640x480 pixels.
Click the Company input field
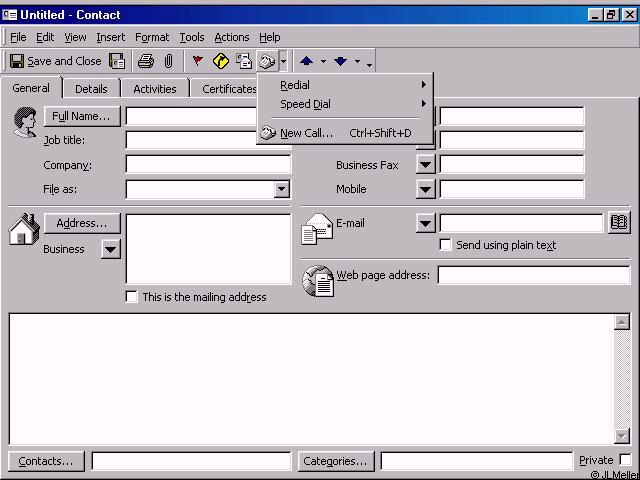coord(208,165)
